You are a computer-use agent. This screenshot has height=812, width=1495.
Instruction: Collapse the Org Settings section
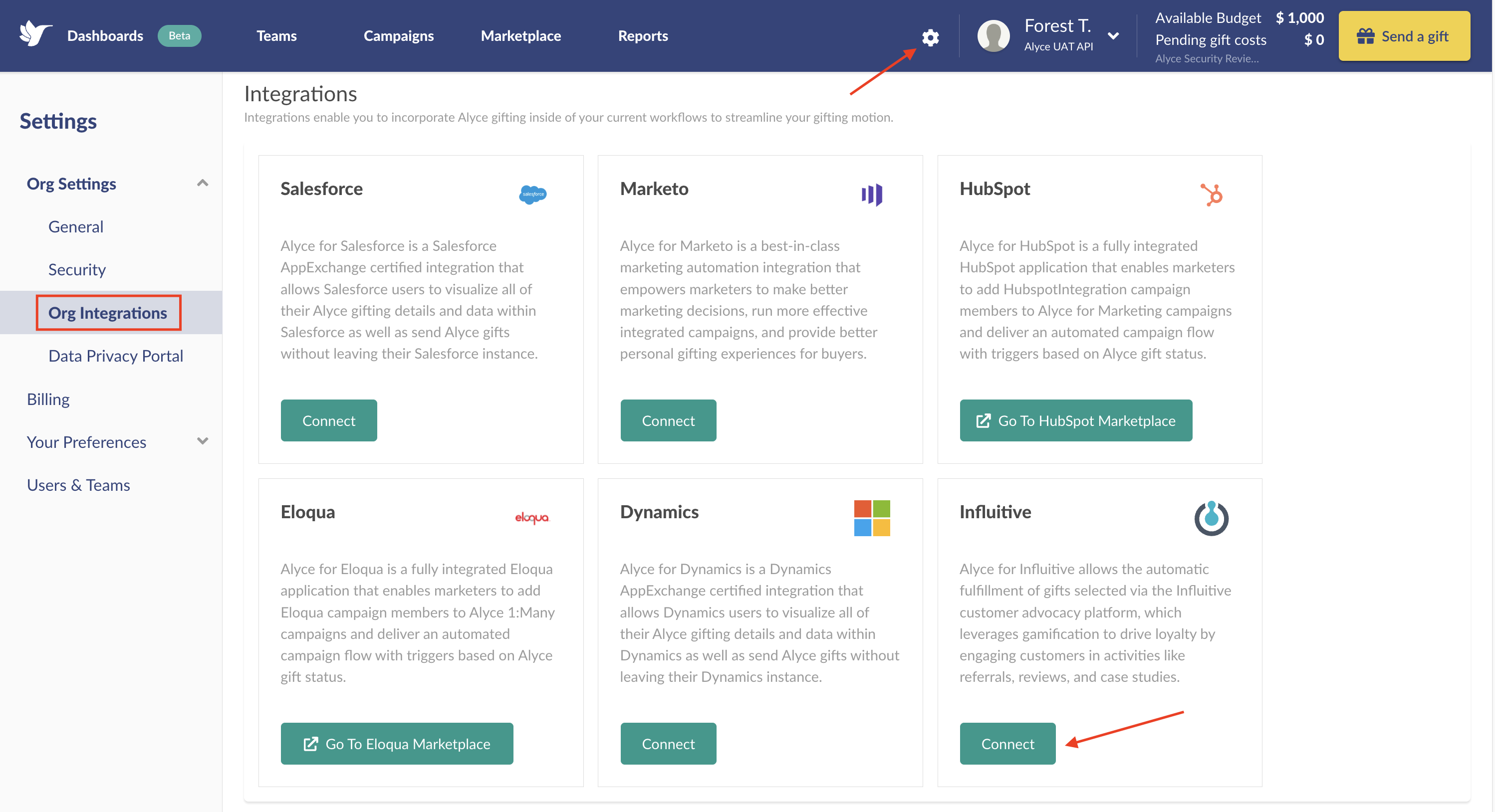(203, 183)
